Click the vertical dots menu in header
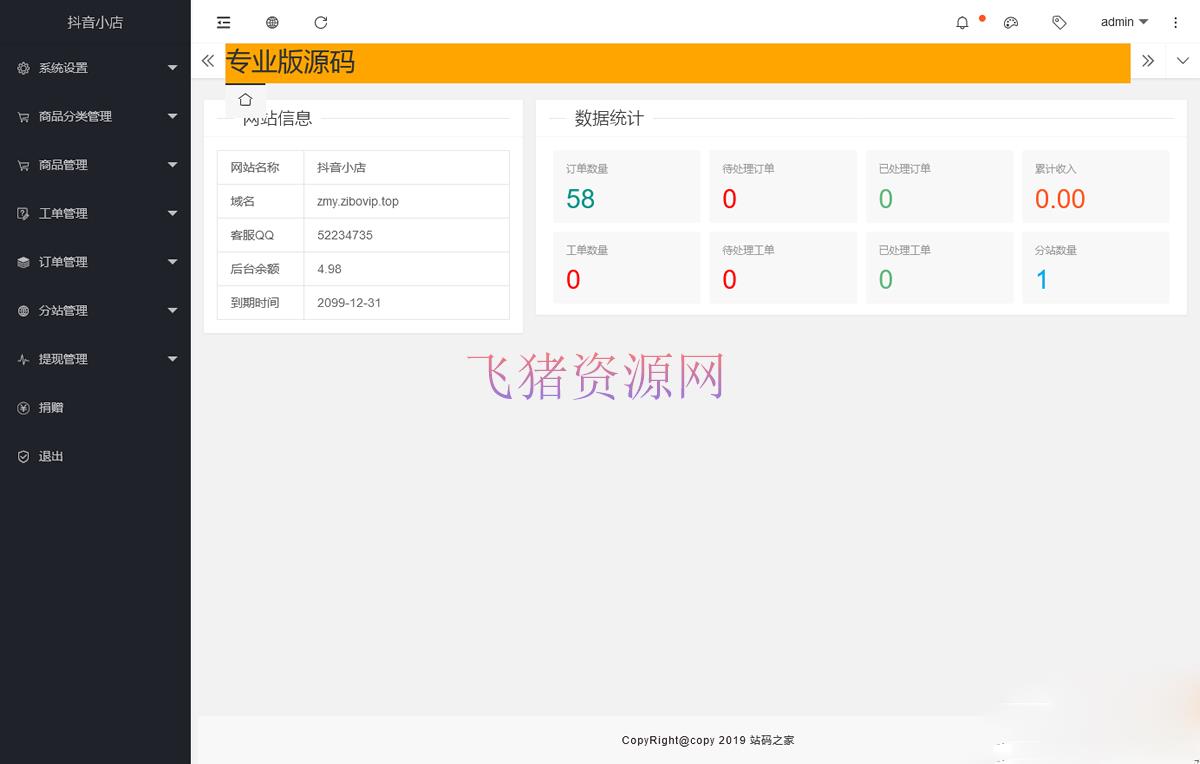The image size is (1200, 764). coord(1175,22)
